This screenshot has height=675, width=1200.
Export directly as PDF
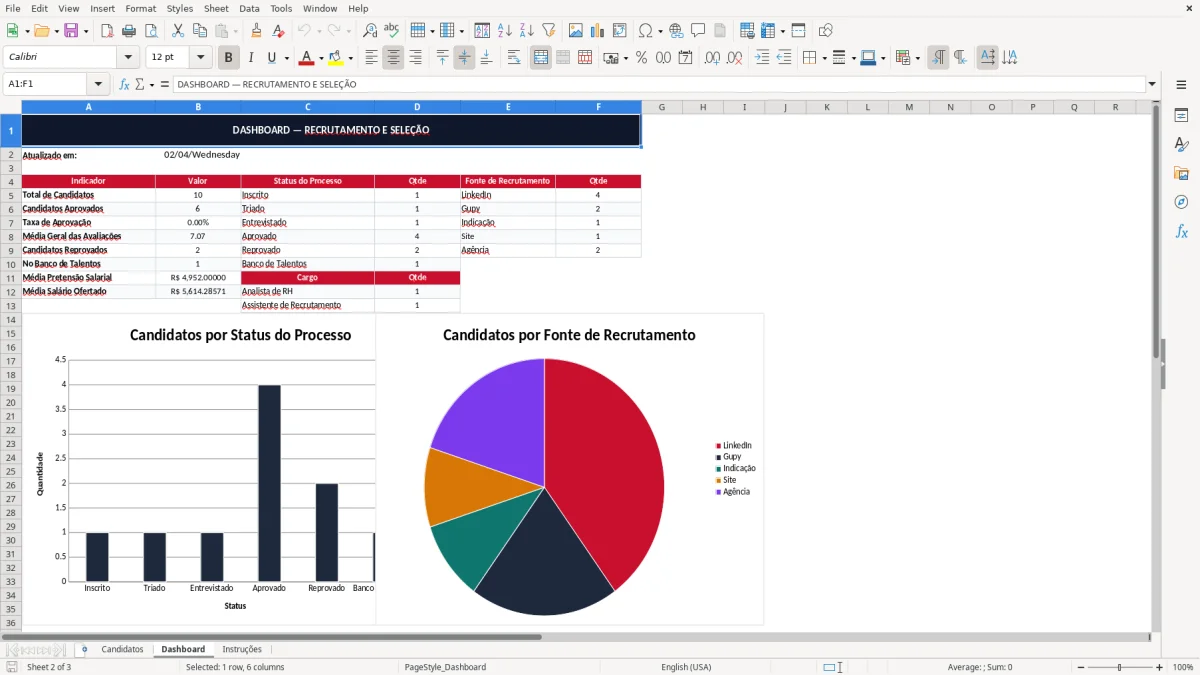[108, 31]
